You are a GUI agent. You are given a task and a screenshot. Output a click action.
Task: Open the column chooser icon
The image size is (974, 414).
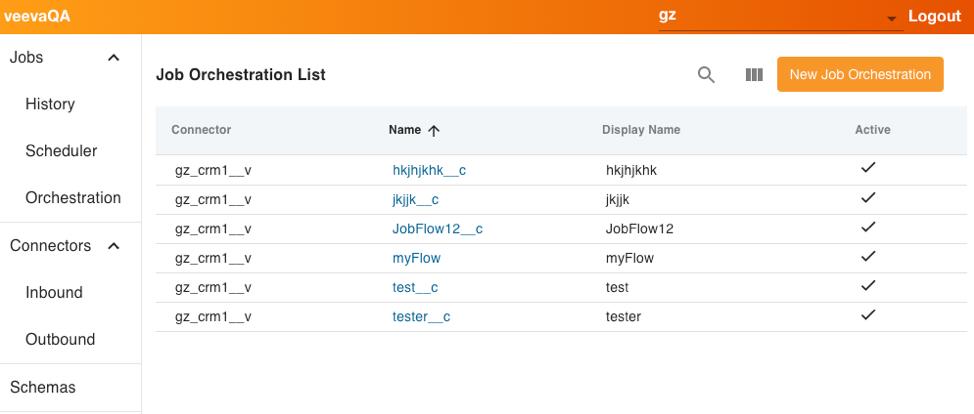pyautogui.click(x=754, y=75)
